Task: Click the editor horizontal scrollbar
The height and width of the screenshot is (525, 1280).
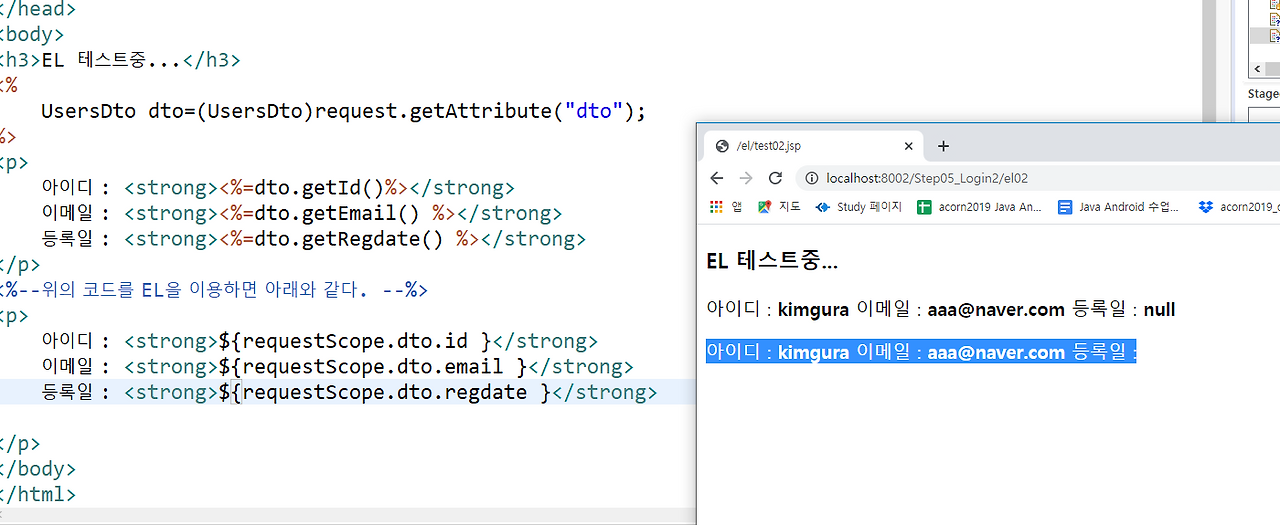Action: [x=347, y=515]
